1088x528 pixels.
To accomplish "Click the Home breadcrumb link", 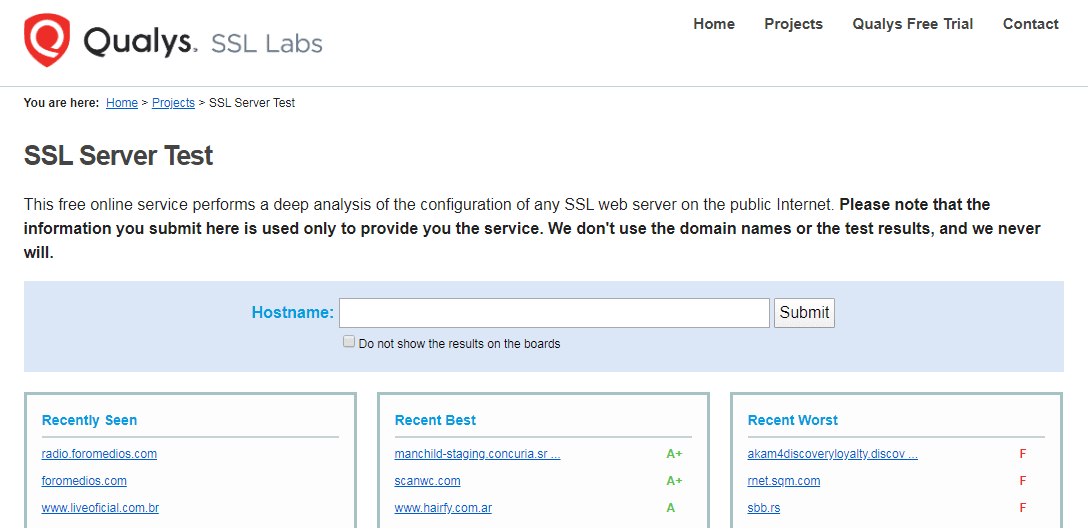I will [122, 103].
